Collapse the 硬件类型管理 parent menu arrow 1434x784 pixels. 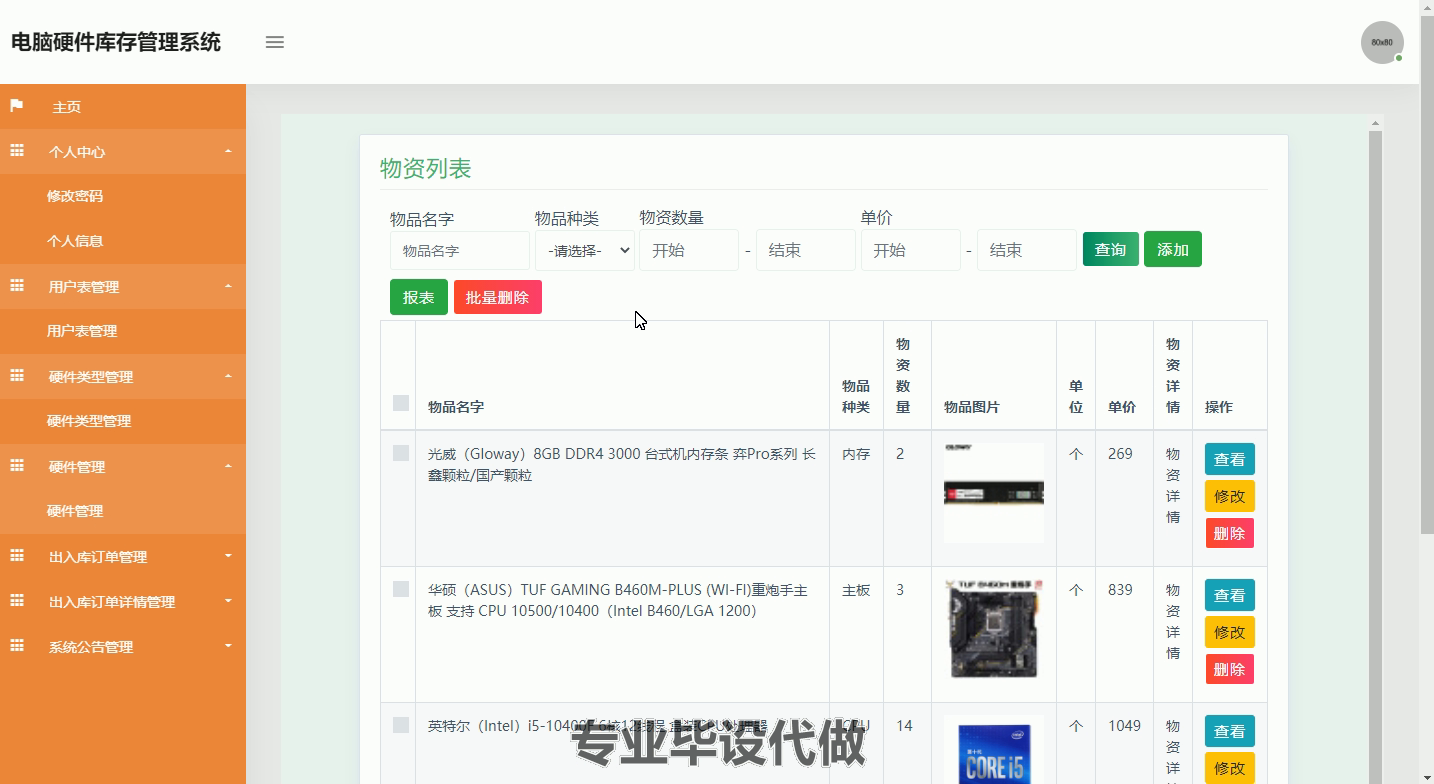[228, 376]
